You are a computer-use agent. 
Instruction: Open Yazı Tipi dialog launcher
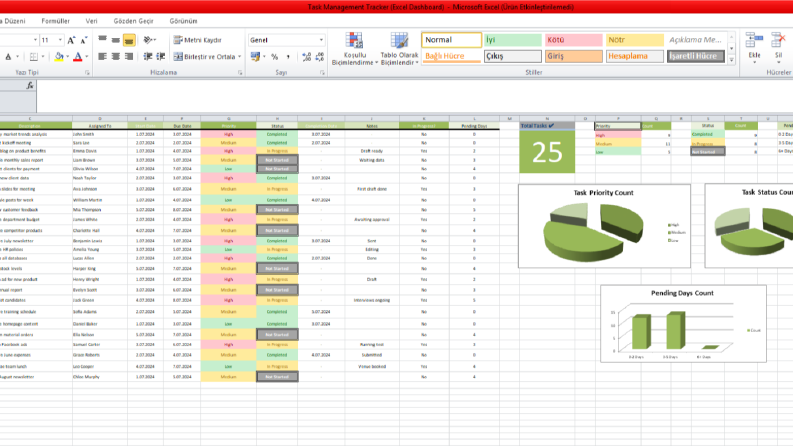[x=87, y=73]
